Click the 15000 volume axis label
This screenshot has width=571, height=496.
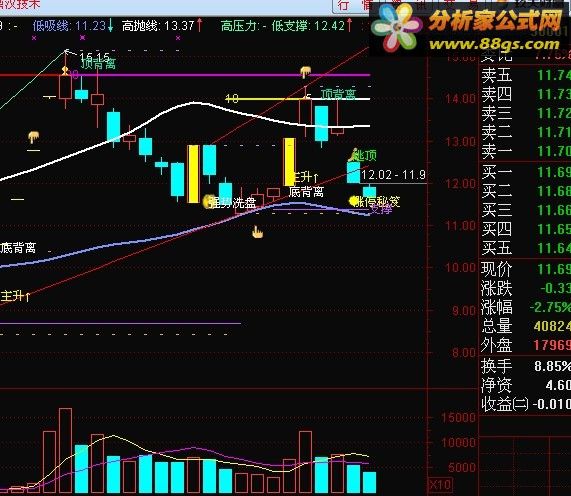click(x=458, y=417)
